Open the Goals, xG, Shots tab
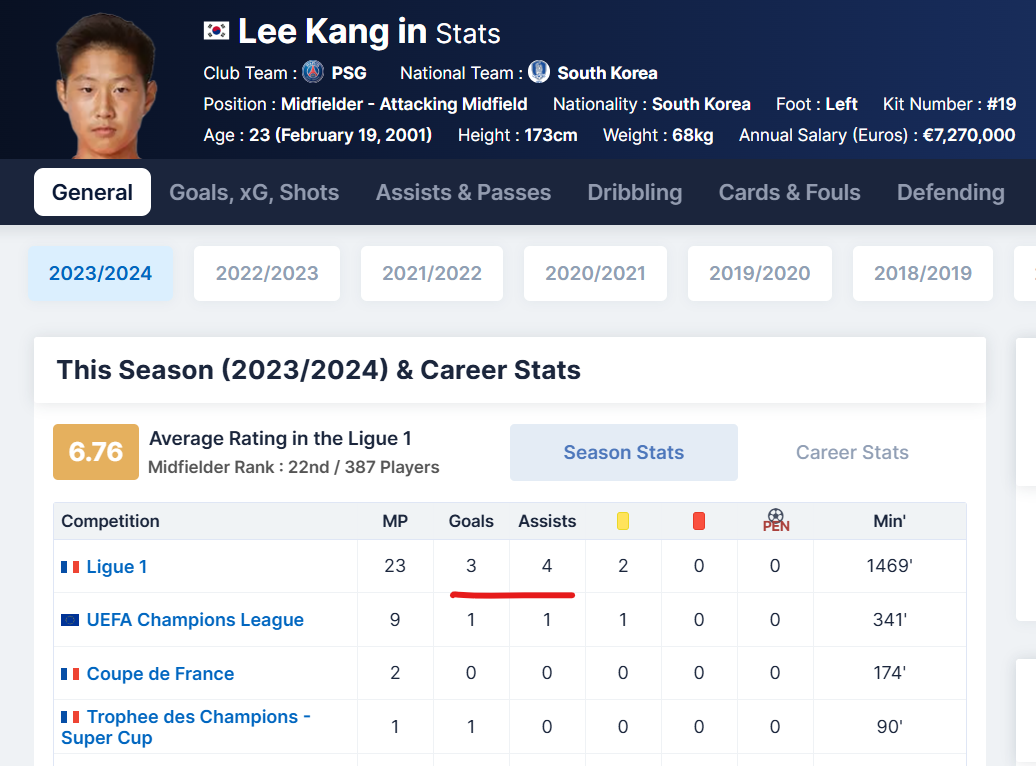This screenshot has width=1036, height=766. (254, 192)
